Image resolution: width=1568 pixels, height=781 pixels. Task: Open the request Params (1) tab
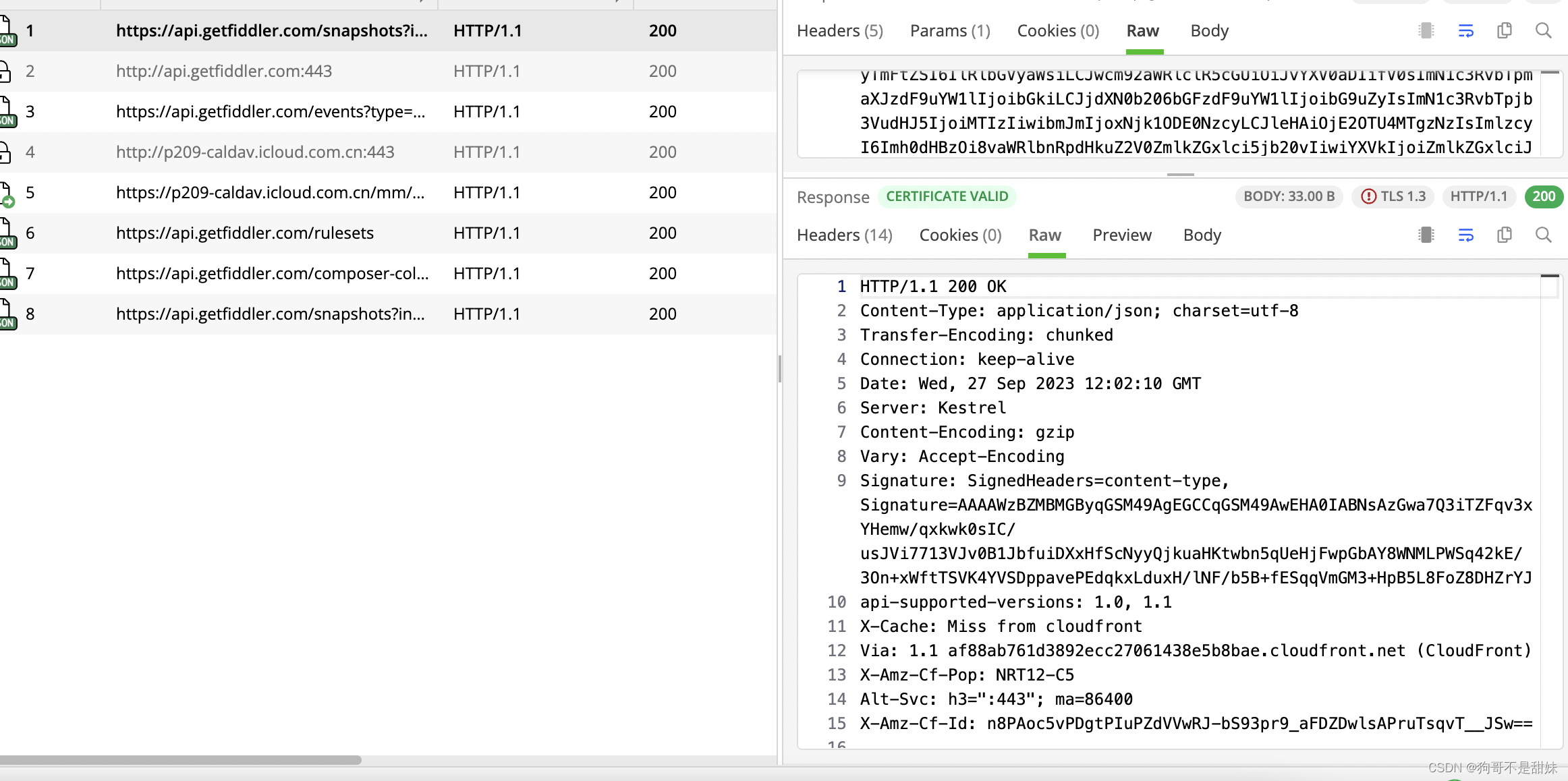pos(950,31)
